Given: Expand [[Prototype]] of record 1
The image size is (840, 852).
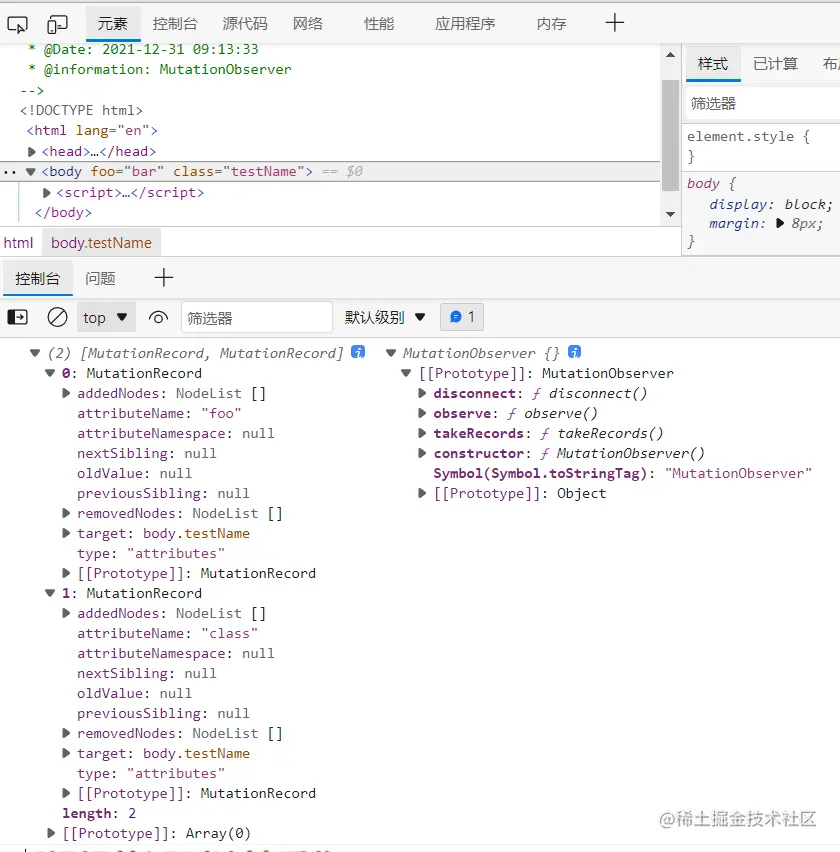Looking at the screenshot, I should coord(66,793).
